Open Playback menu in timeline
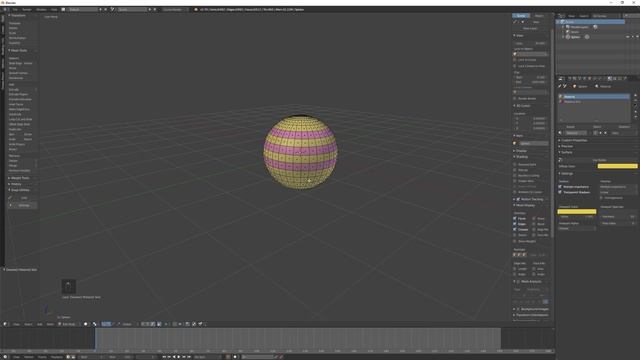Screen dimensions: 640x360 (x=57, y=357)
